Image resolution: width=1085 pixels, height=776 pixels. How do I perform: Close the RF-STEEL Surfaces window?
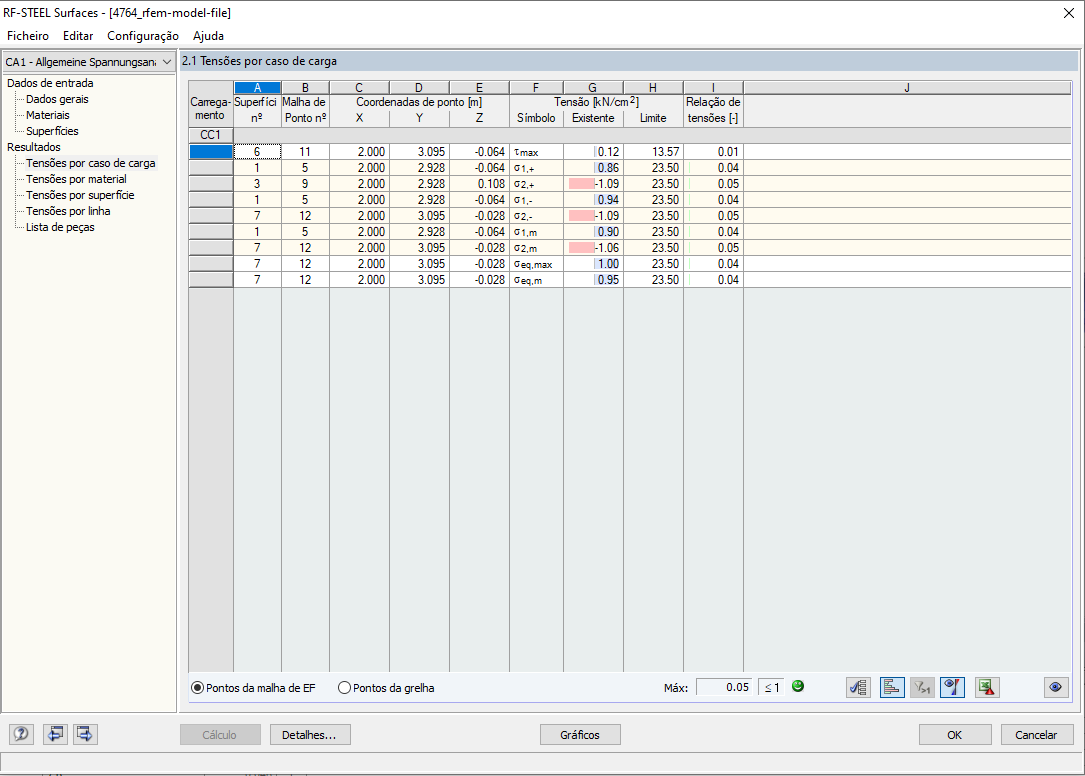tap(1068, 13)
